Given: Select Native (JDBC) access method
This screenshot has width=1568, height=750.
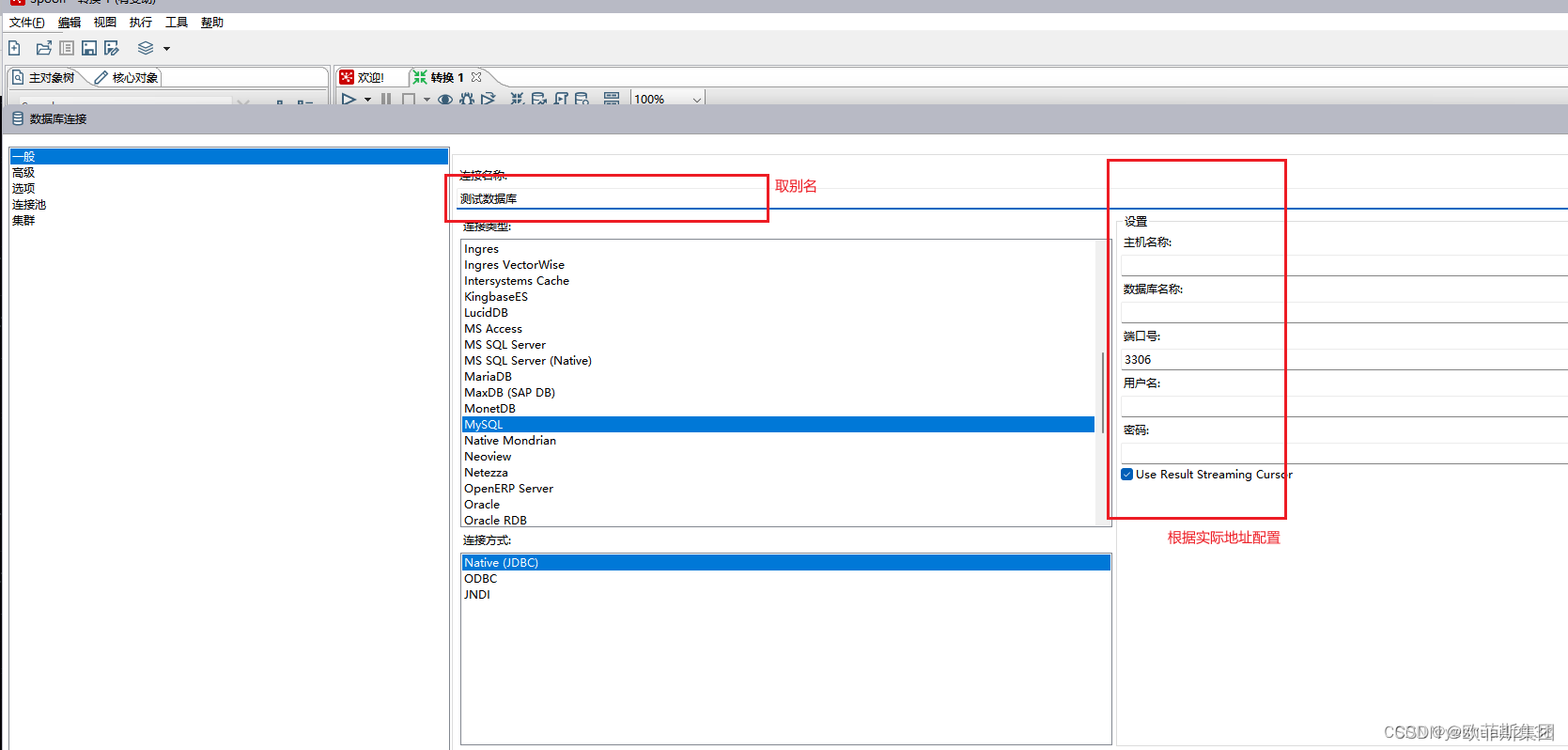Looking at the screenshot, I should (x=785, y=563).
